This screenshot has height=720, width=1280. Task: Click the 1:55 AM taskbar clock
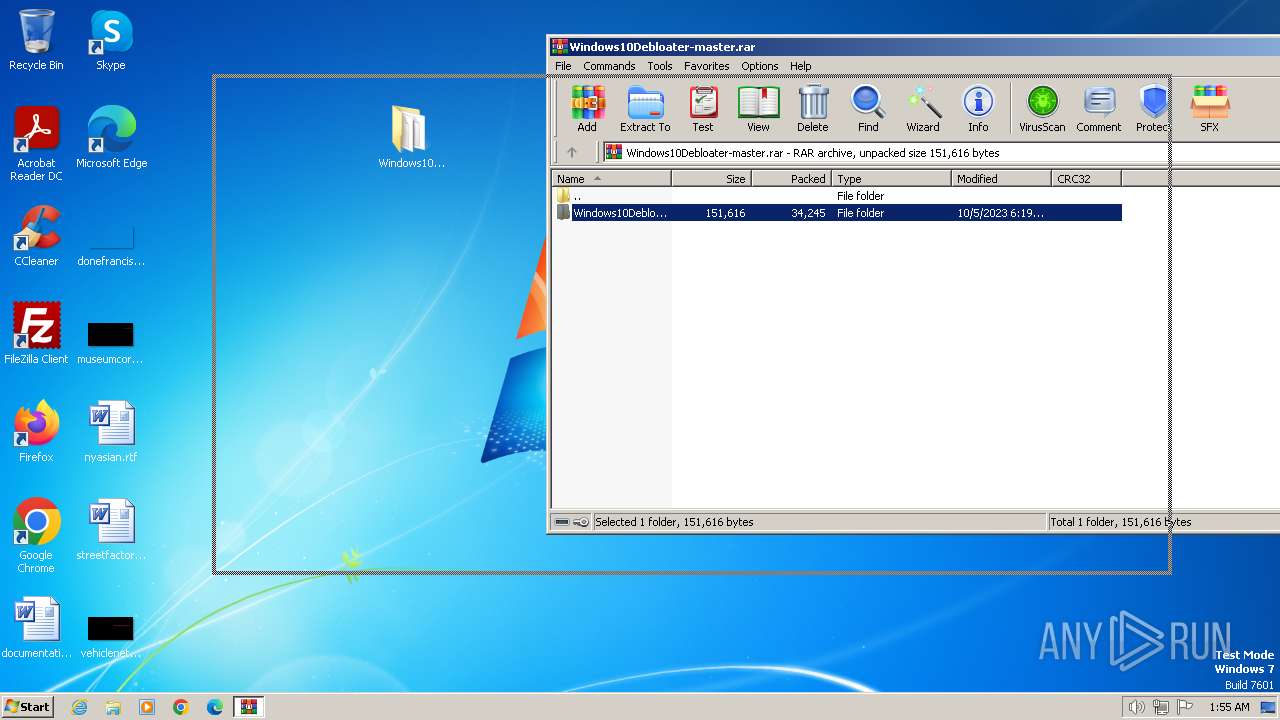tap(1229, 707)
